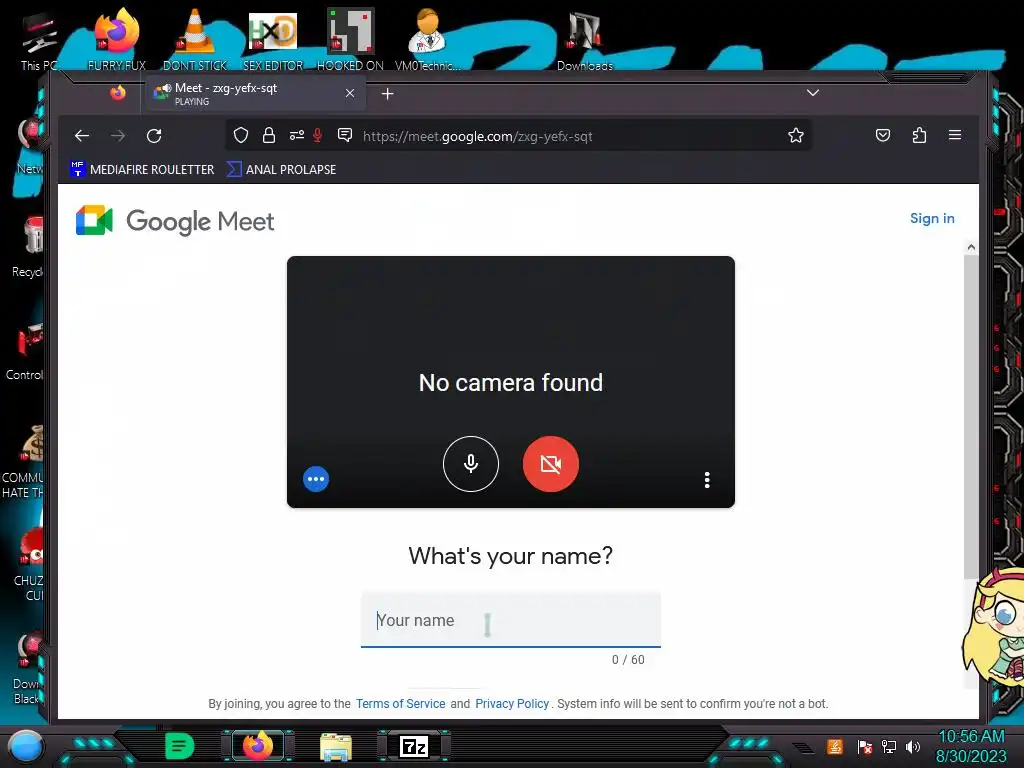Expand the list all tabs chevron
The image size is (1024, 768).
tap(812, 93)
